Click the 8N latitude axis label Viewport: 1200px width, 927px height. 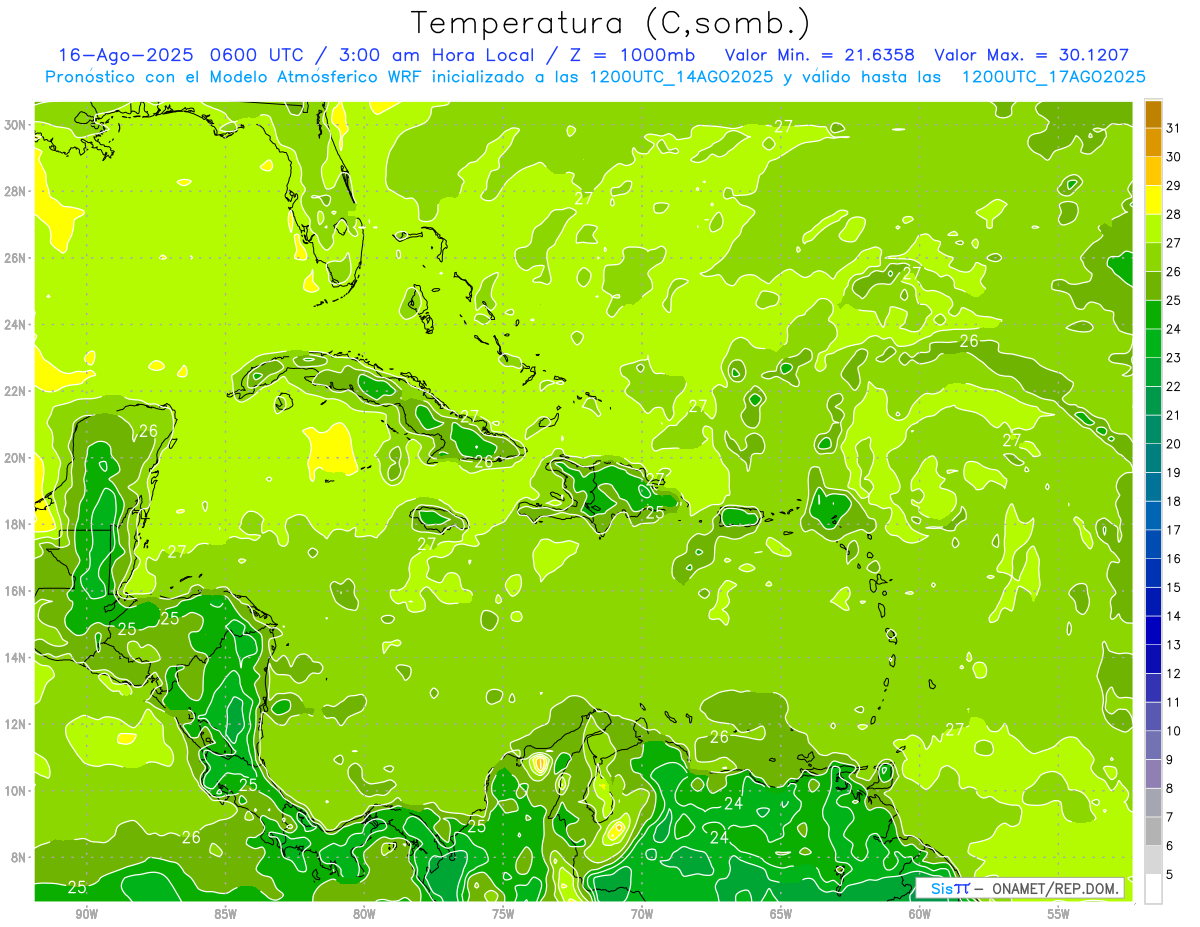pos(20,857)
